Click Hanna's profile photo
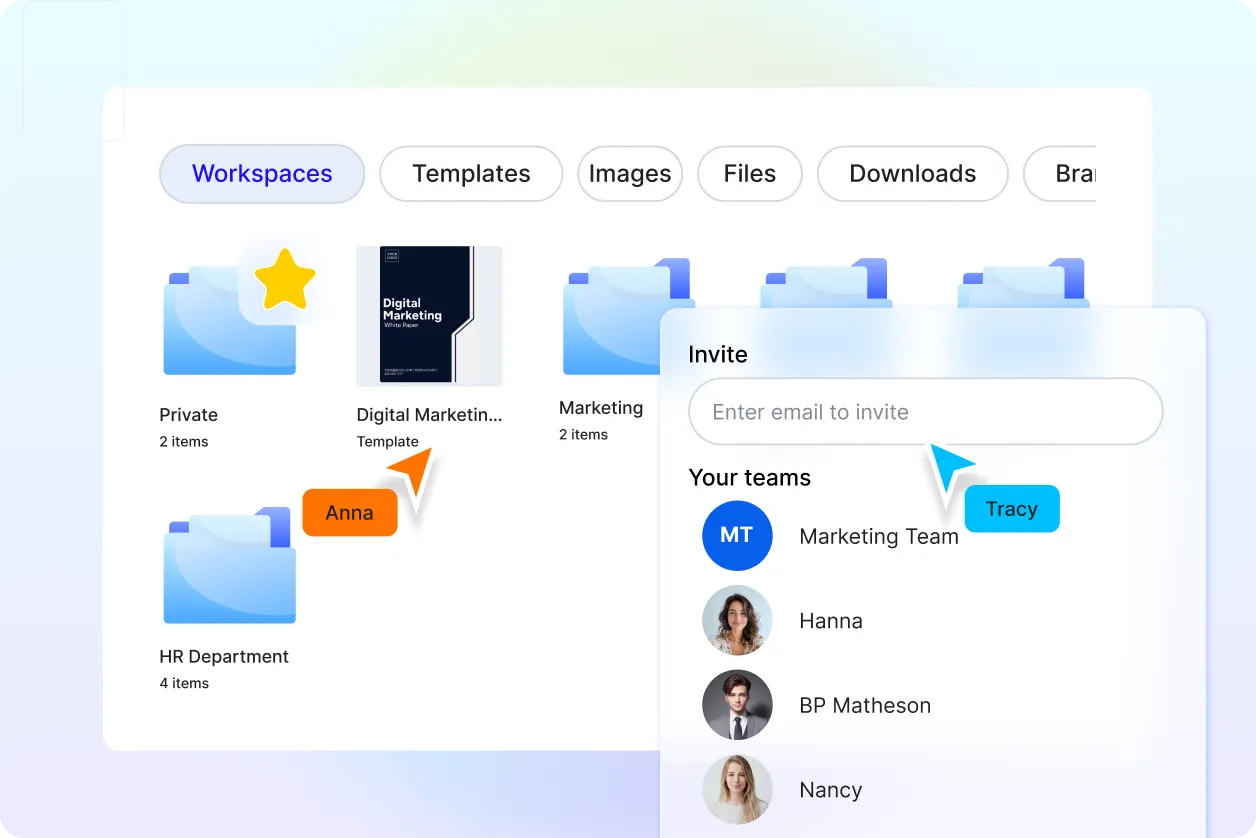Viewport: 1256px width, 838px height. coord(737,621)
